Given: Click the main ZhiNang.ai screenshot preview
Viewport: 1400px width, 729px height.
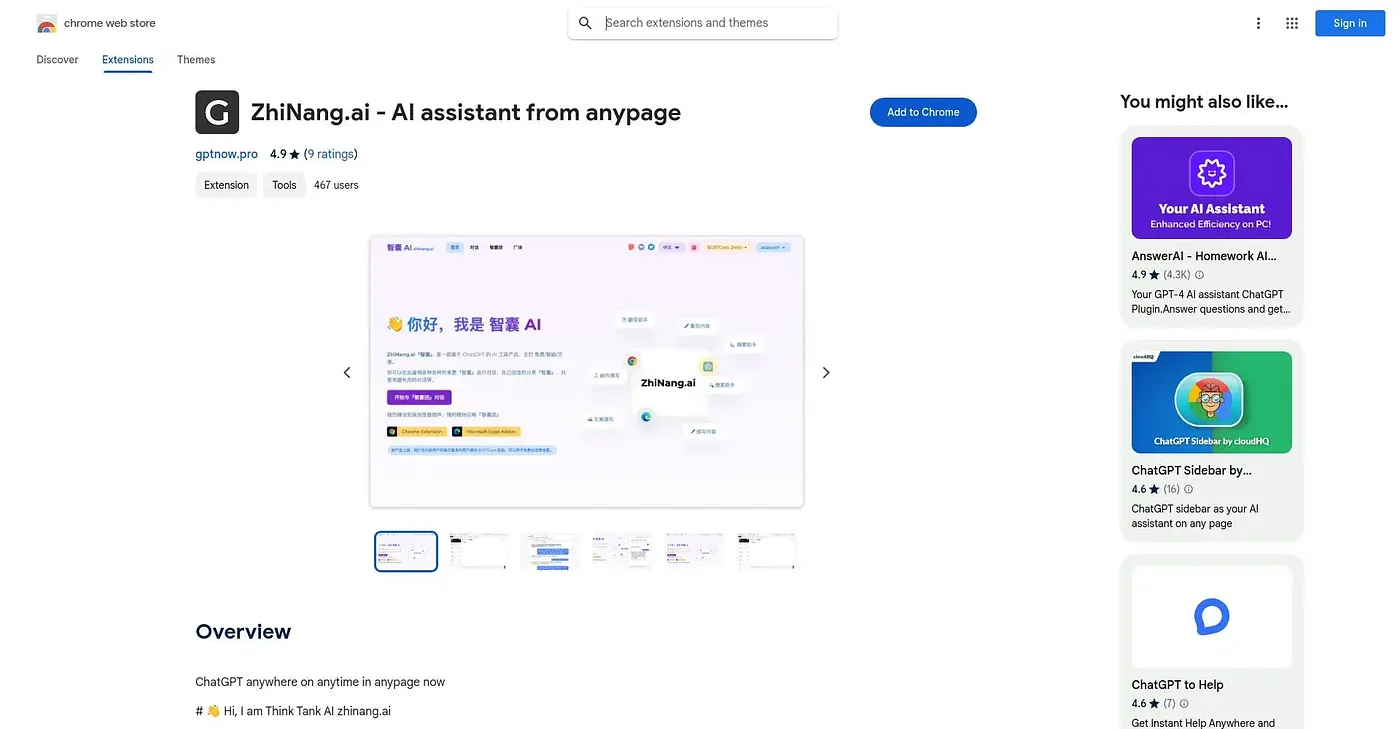Looking at the screenshot, I should [587, 372].
